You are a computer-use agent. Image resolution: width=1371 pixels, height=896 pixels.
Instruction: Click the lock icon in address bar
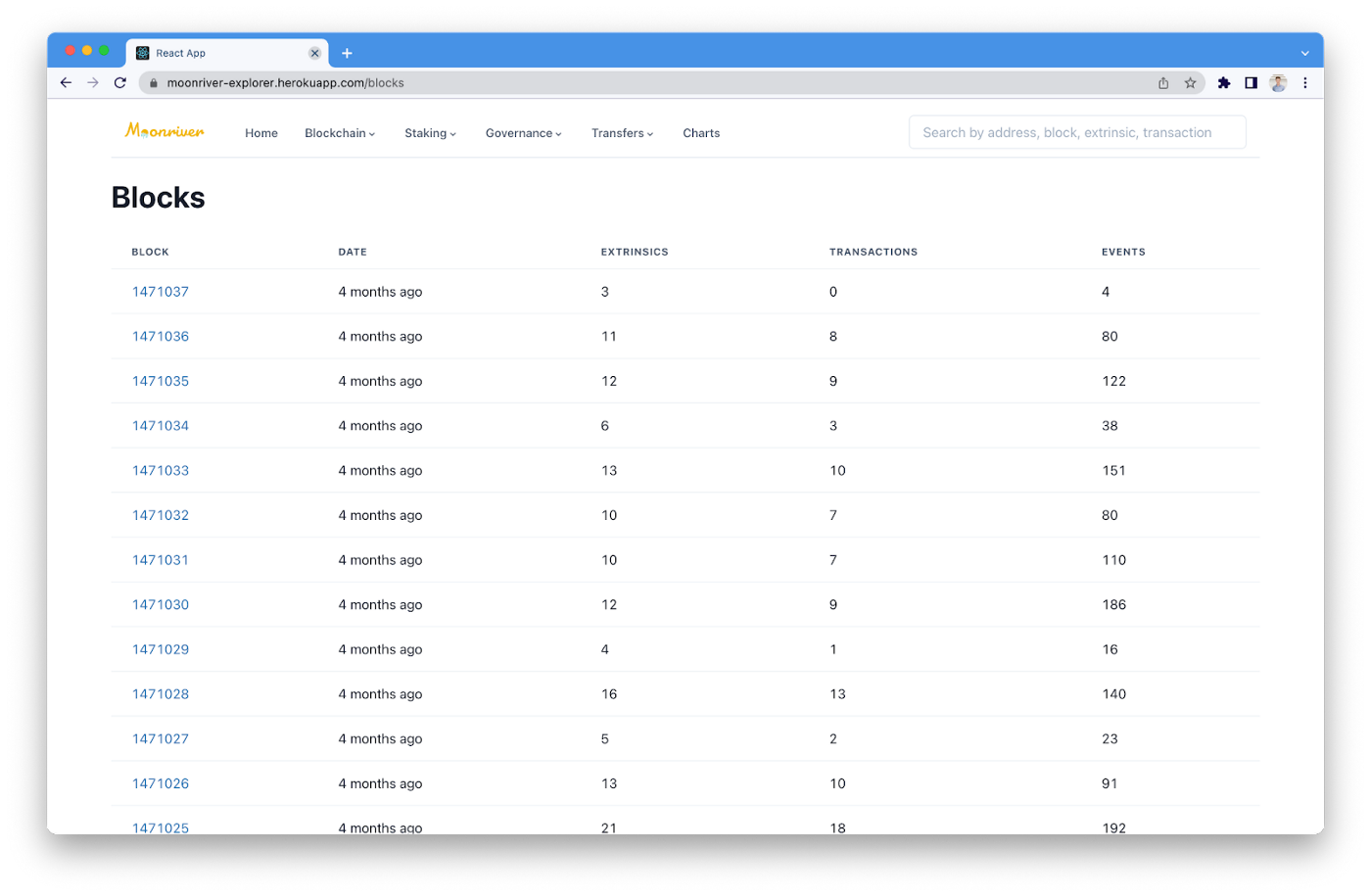tap(154, 83)
